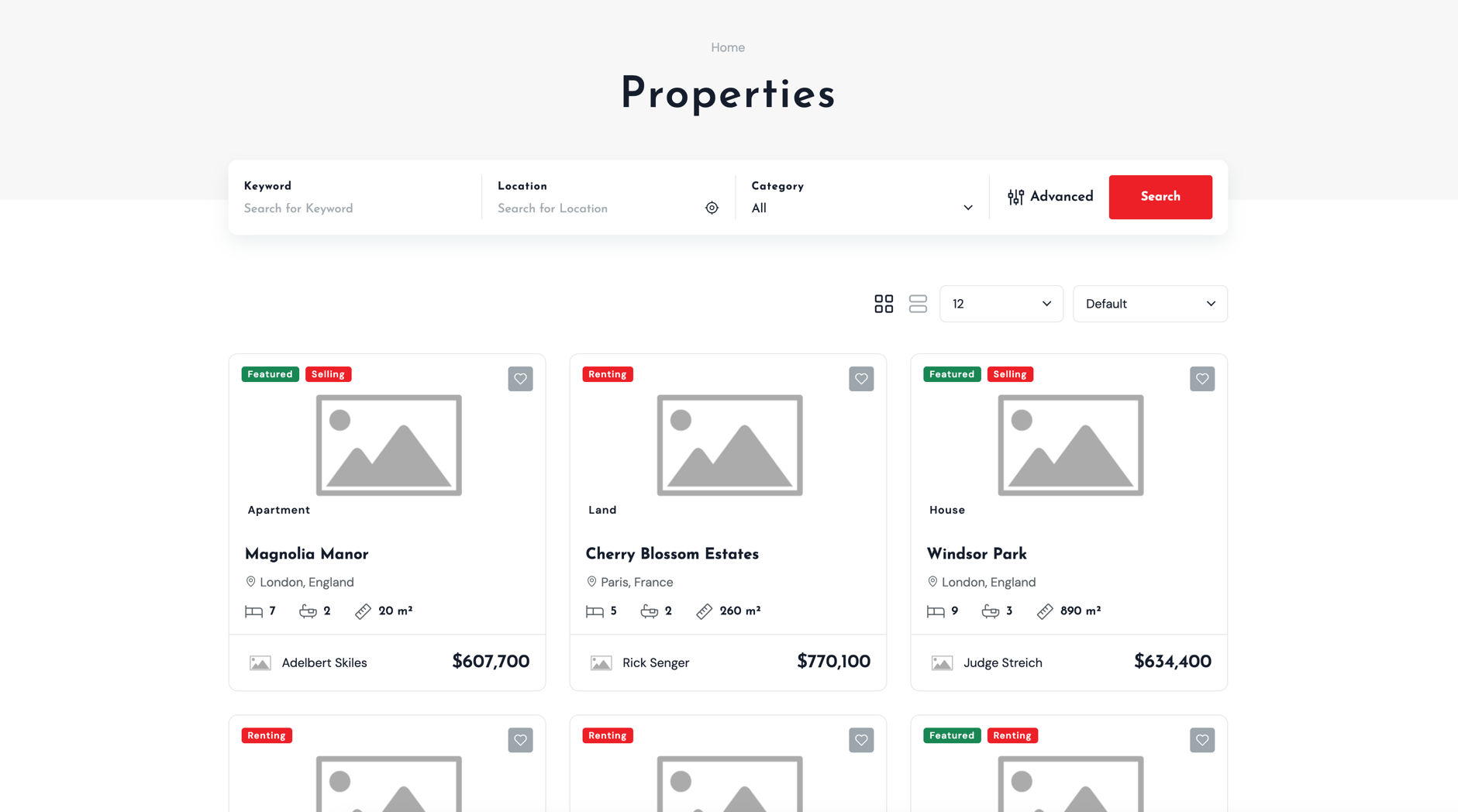Click Rick Senger agent avatar icon
The width and height of the screenshot is (1458, 812).
[601, 663]
